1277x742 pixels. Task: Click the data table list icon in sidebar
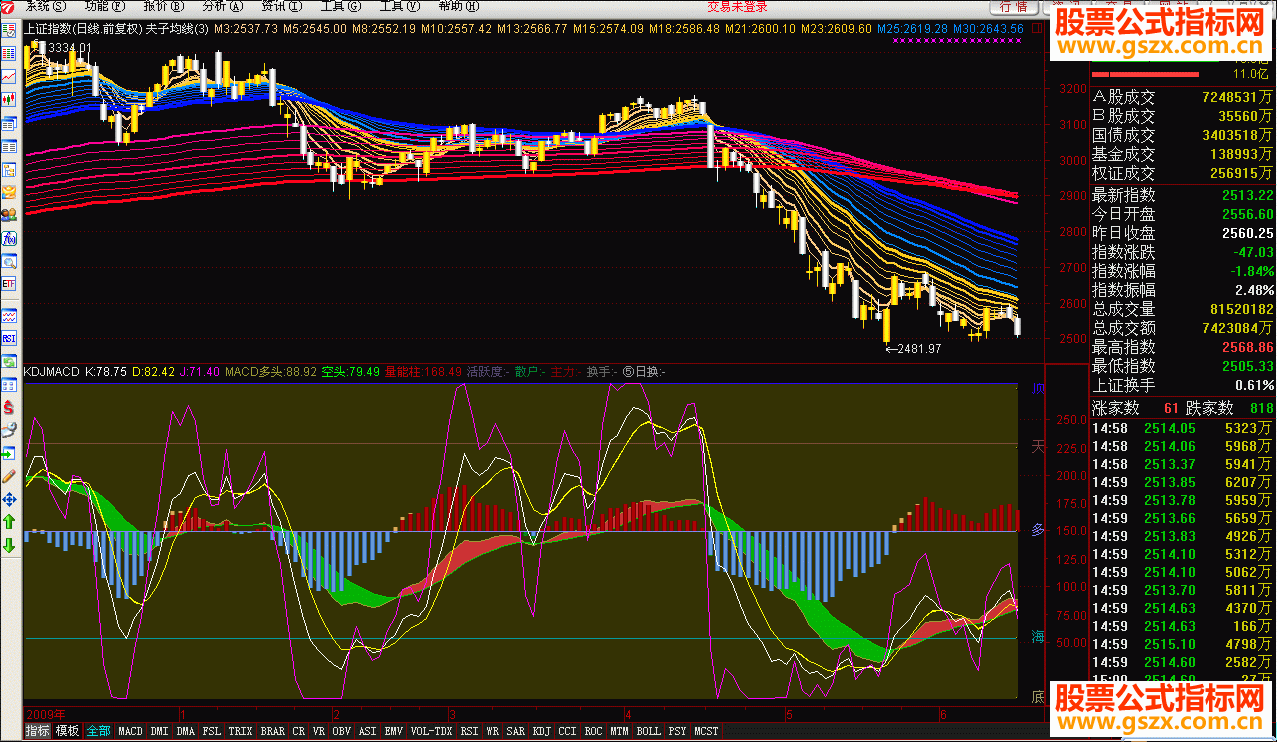click(9, 146)
